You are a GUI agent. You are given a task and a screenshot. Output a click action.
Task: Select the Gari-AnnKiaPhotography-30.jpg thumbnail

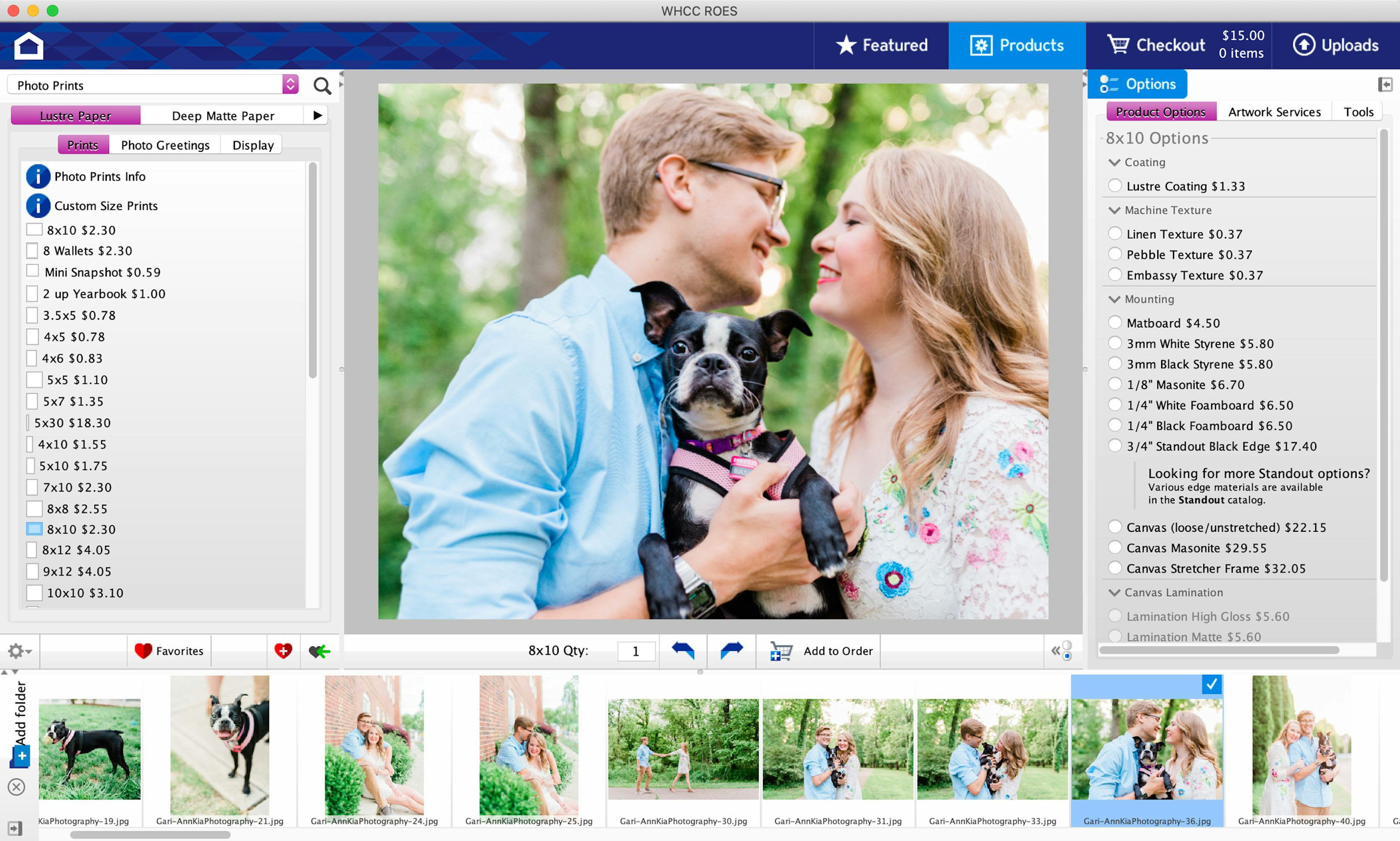coord(683,749)
